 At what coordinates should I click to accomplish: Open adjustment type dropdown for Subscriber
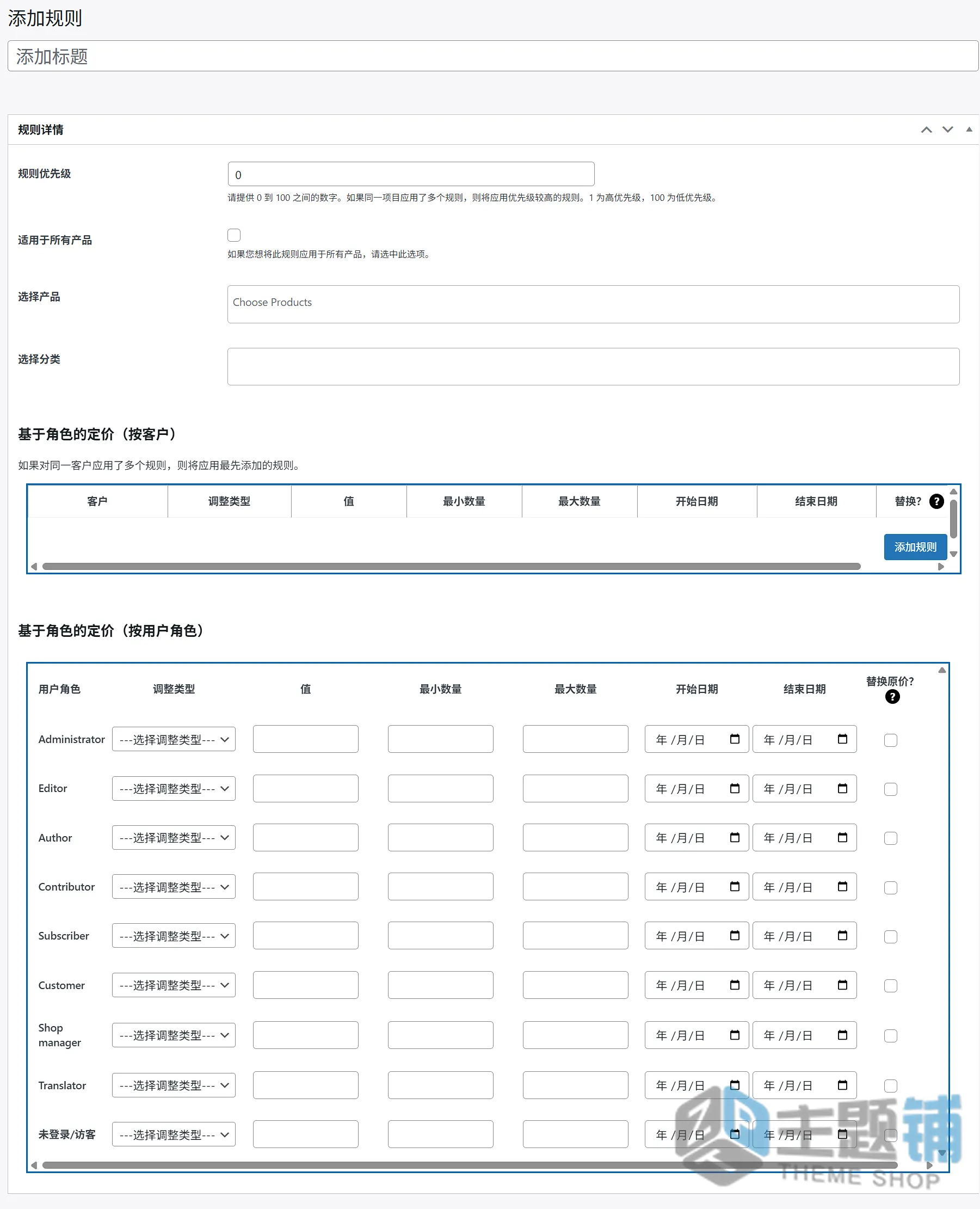click(x=174, y=936)
